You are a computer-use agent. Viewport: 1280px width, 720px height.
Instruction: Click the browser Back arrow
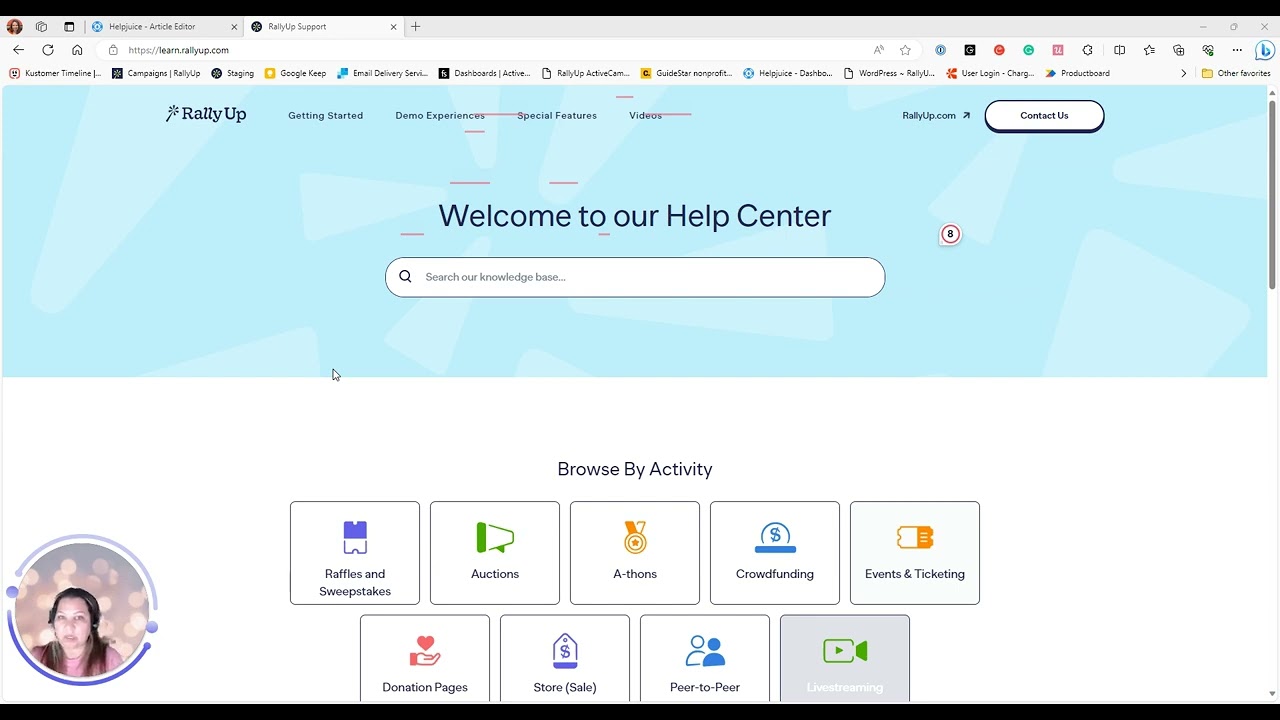click(x=18, y=50)
